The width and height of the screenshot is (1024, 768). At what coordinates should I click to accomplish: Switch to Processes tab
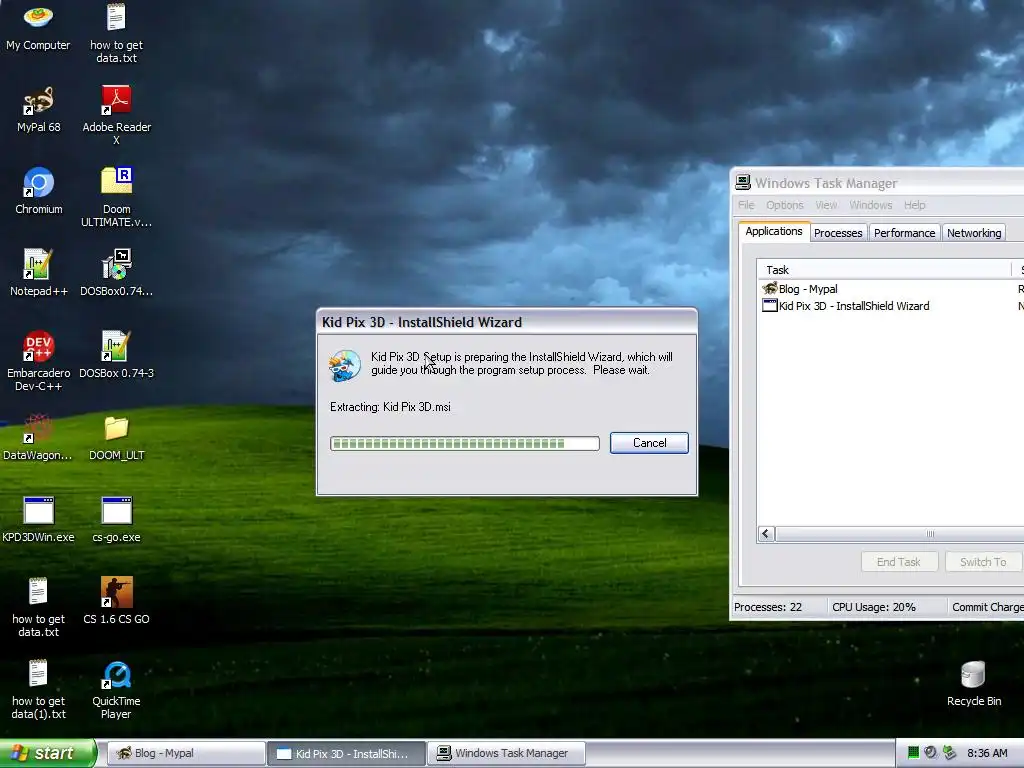(838, 233)
